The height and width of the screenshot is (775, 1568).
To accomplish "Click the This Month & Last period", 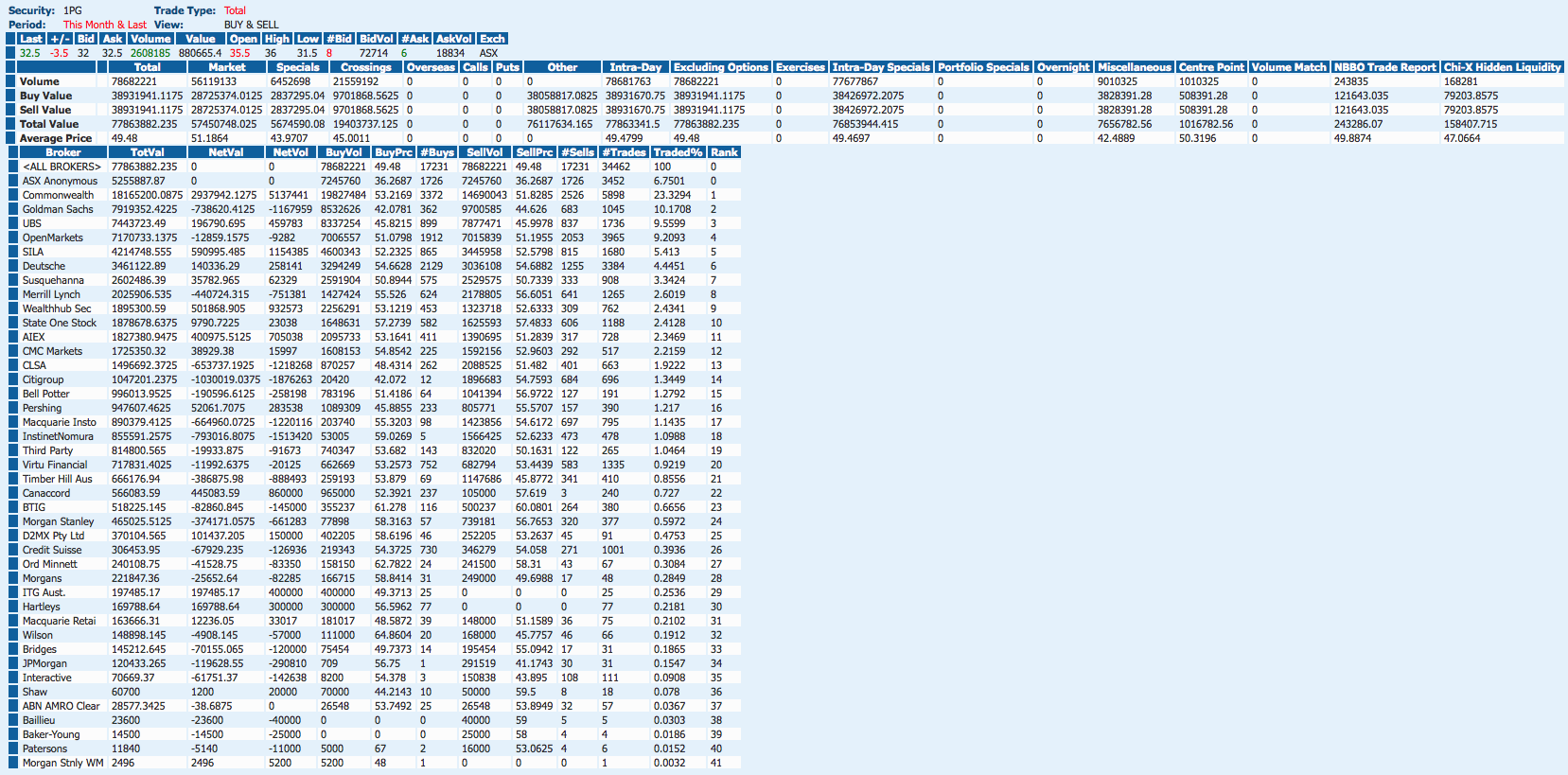I will tap(105, 25).
